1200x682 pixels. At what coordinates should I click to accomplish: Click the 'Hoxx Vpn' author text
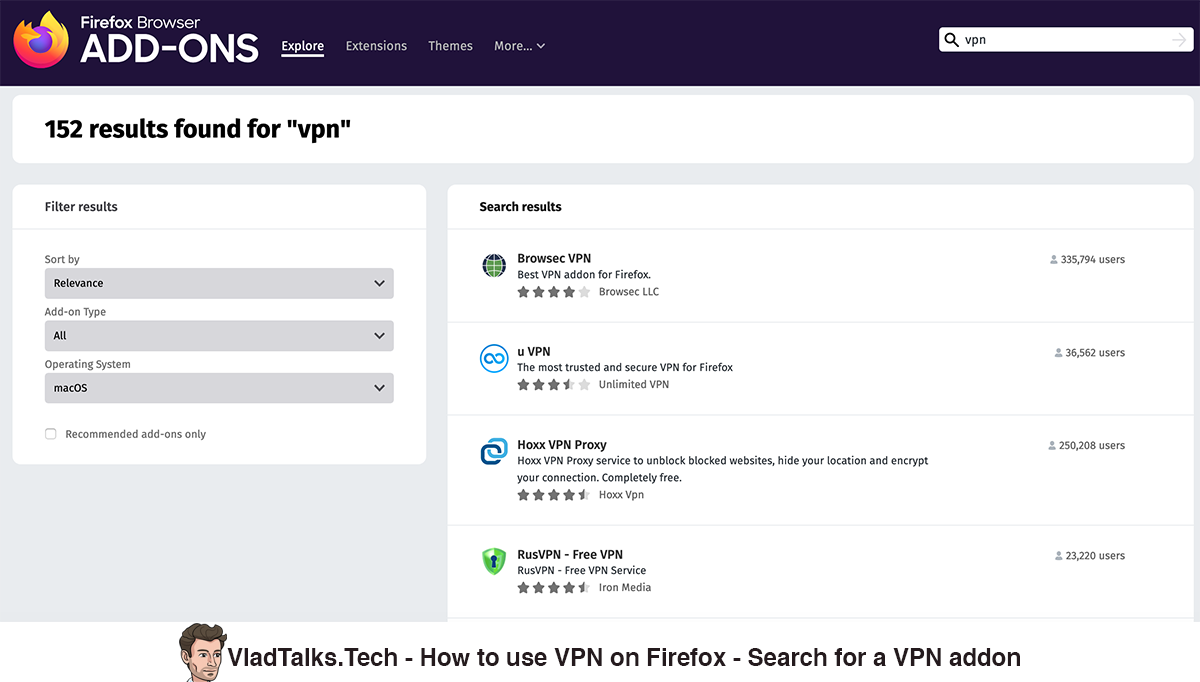click(x=621, y=494)
